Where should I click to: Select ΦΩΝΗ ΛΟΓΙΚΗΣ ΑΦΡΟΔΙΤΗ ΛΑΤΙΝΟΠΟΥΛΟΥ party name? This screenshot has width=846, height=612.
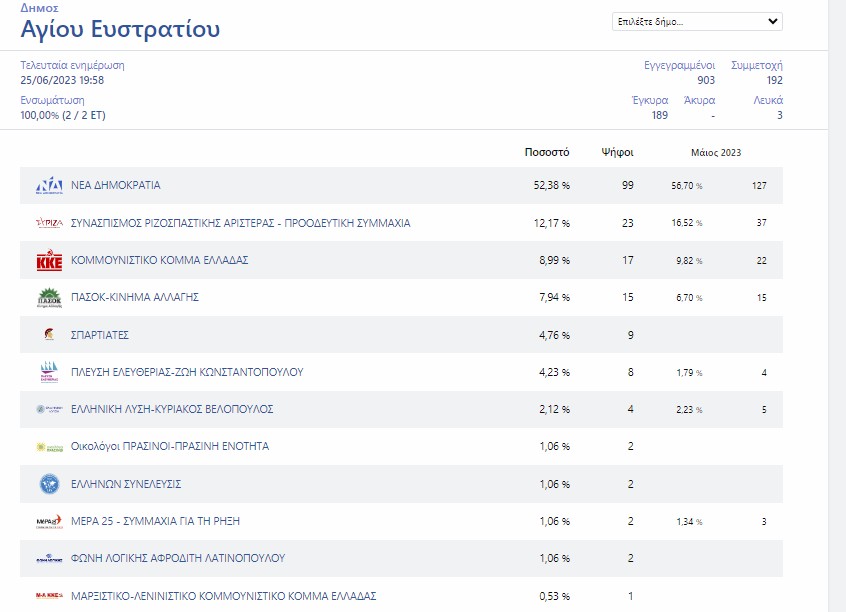click(x=178, y=558)
